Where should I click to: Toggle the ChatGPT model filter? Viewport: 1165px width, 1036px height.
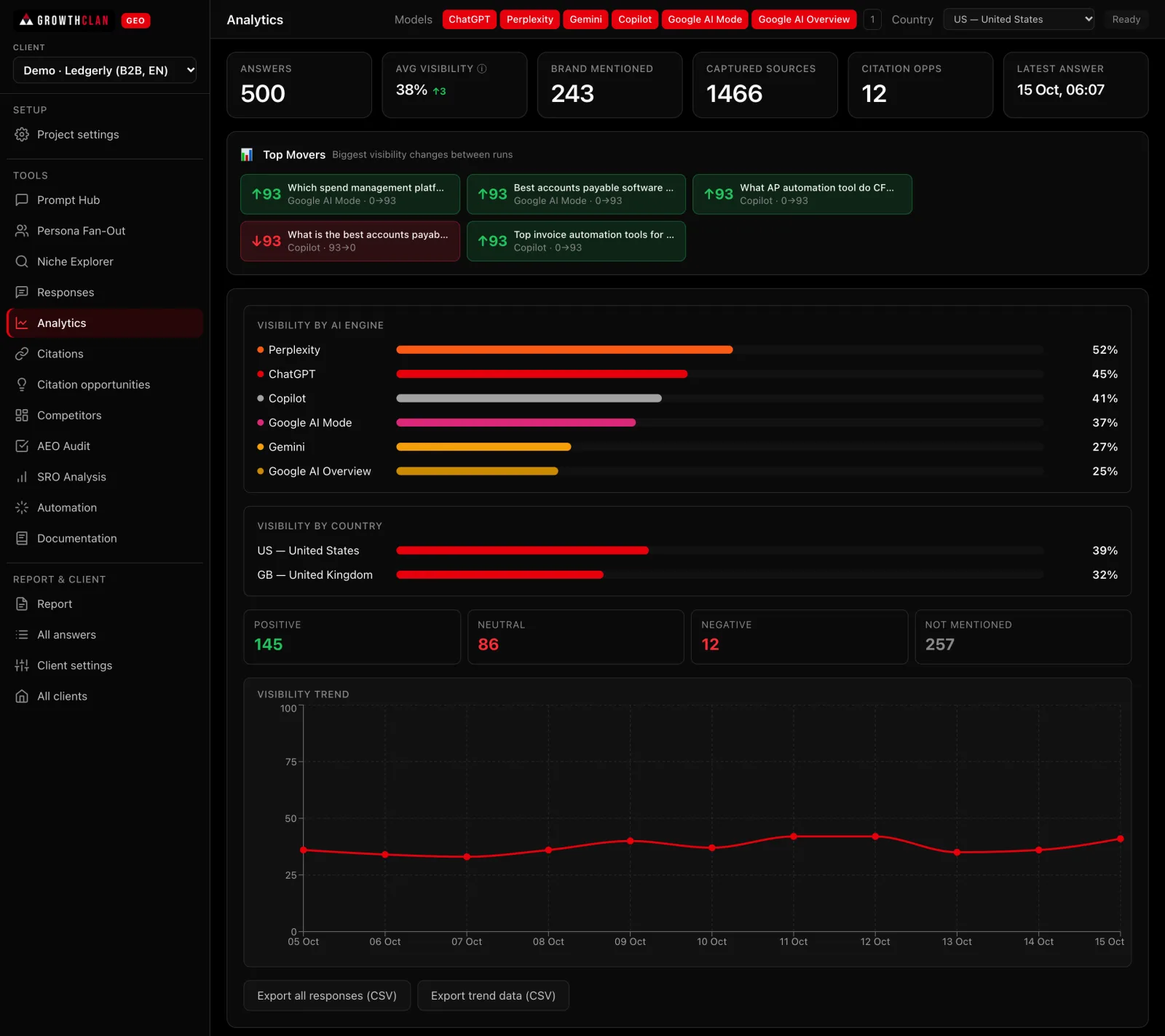470,20
